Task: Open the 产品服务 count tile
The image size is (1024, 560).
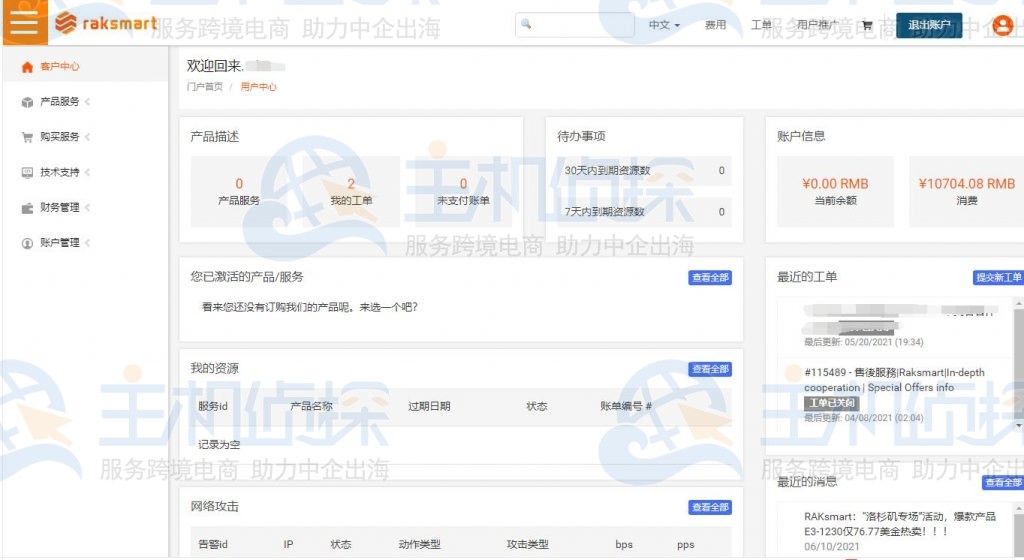Action: coord(239,191)
